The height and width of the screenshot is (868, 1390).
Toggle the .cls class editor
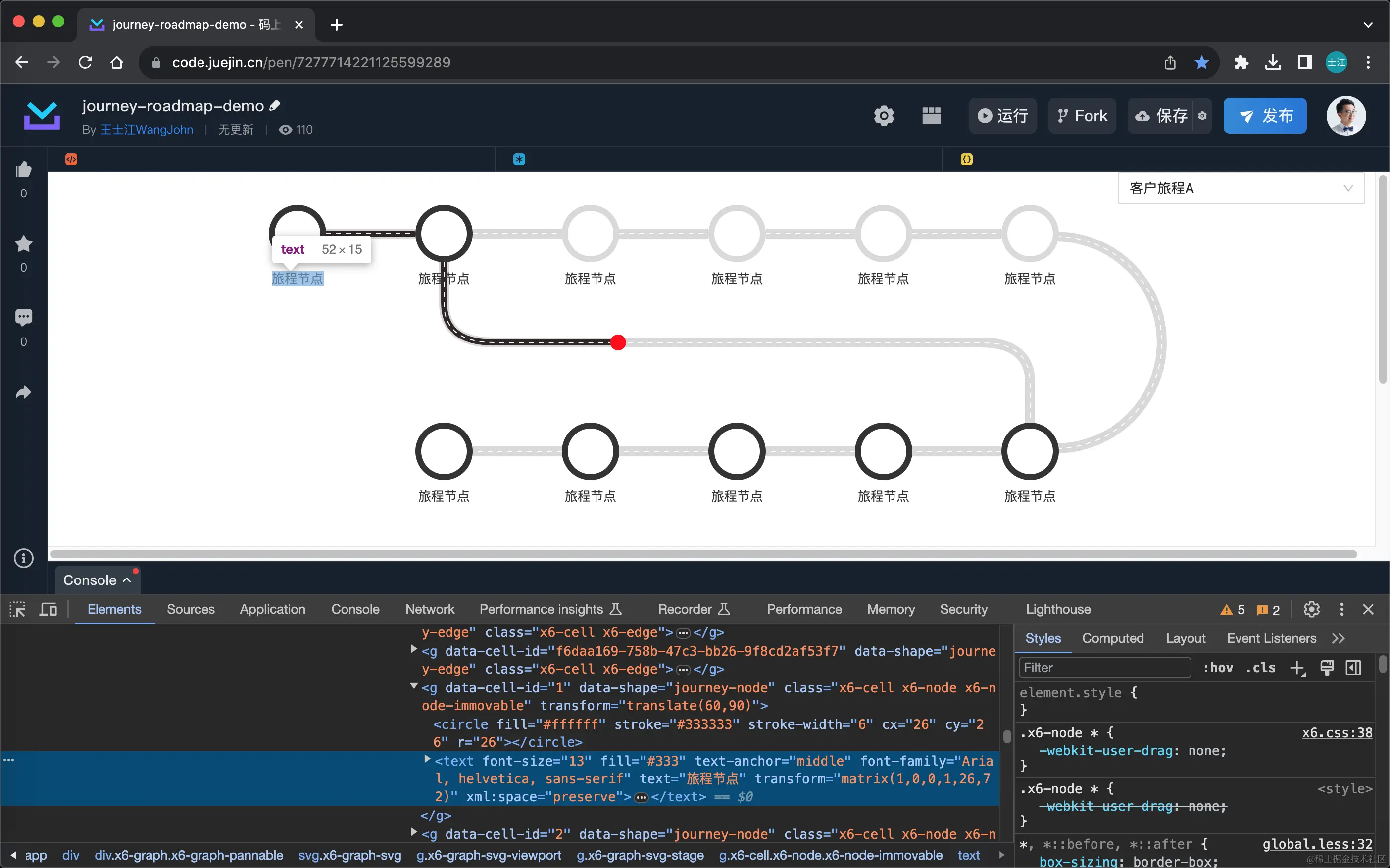point(1261,668)
